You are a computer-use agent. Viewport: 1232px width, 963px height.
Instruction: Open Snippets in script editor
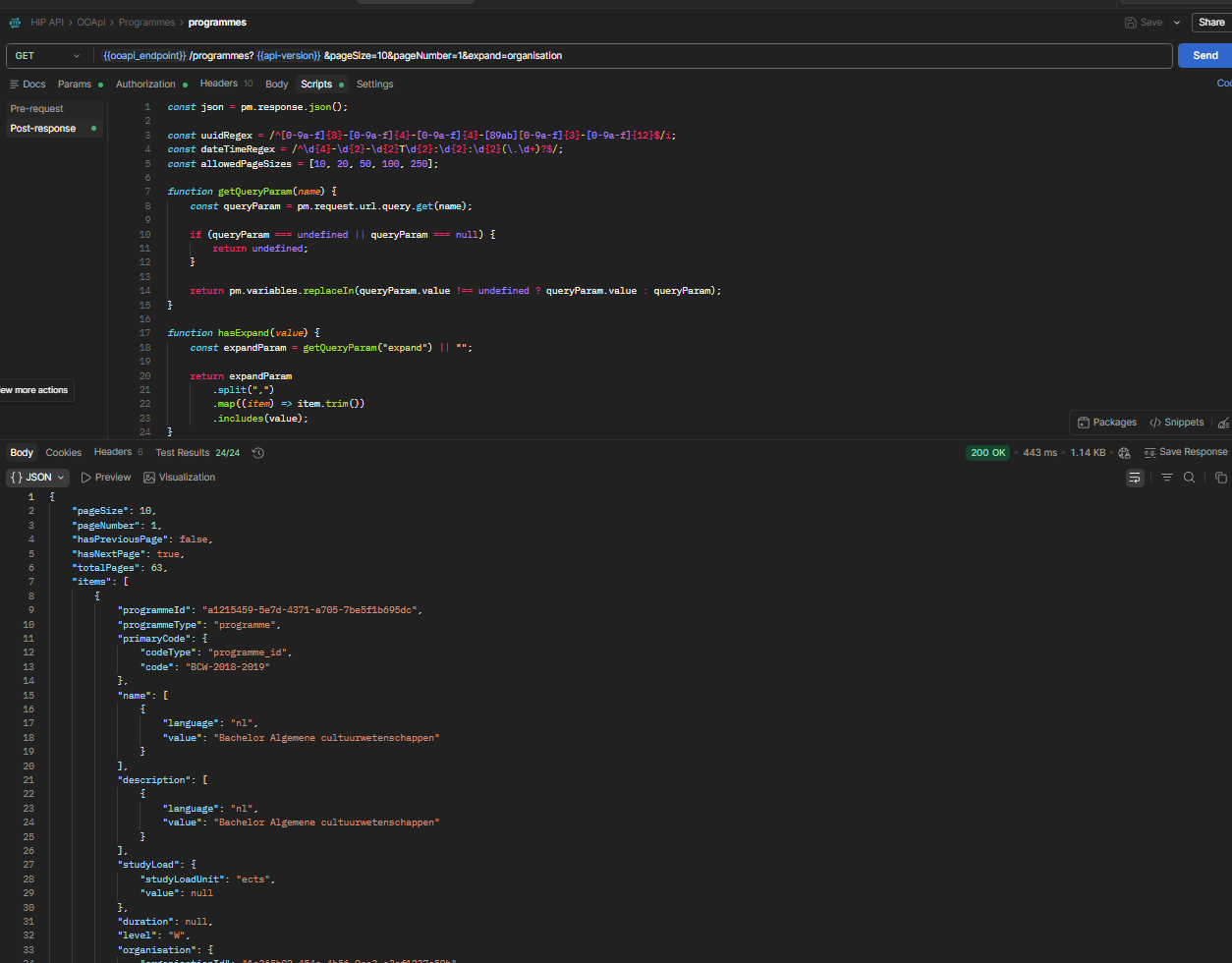click(1176, 423)
